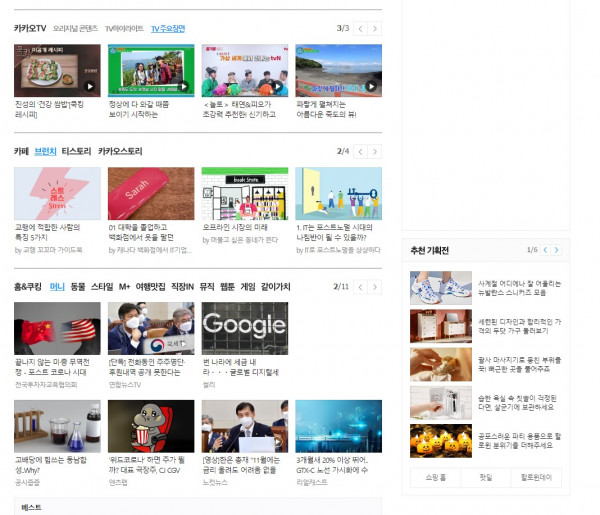Select the TV주요장면 tab

[x=168, y=29]
